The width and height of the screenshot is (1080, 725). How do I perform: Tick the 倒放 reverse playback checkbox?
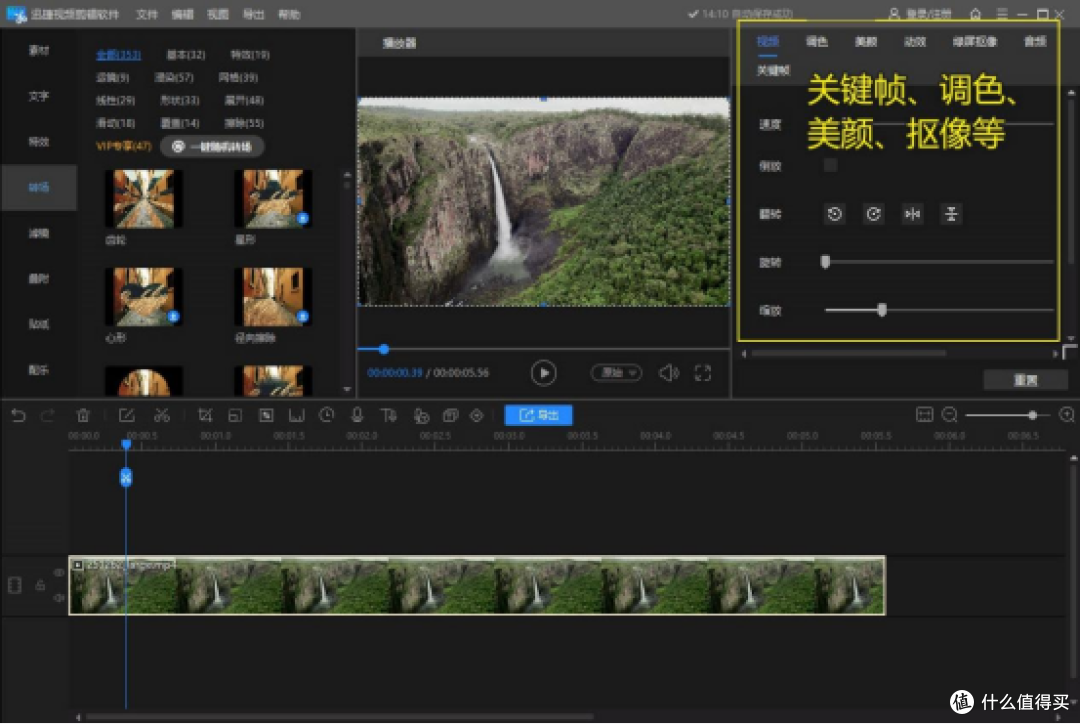(x=830, y=165)
